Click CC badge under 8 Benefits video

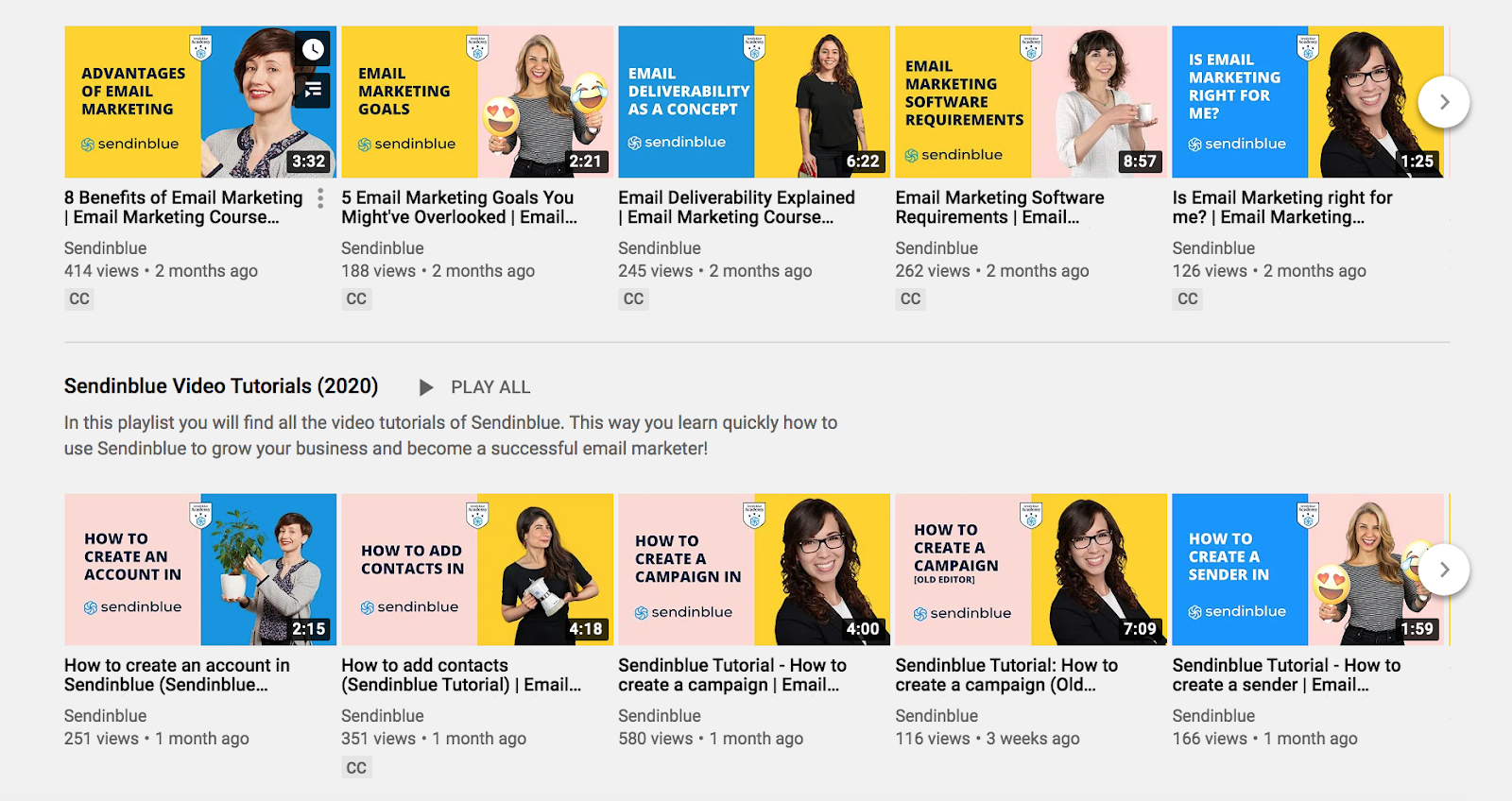click(79, 299)
